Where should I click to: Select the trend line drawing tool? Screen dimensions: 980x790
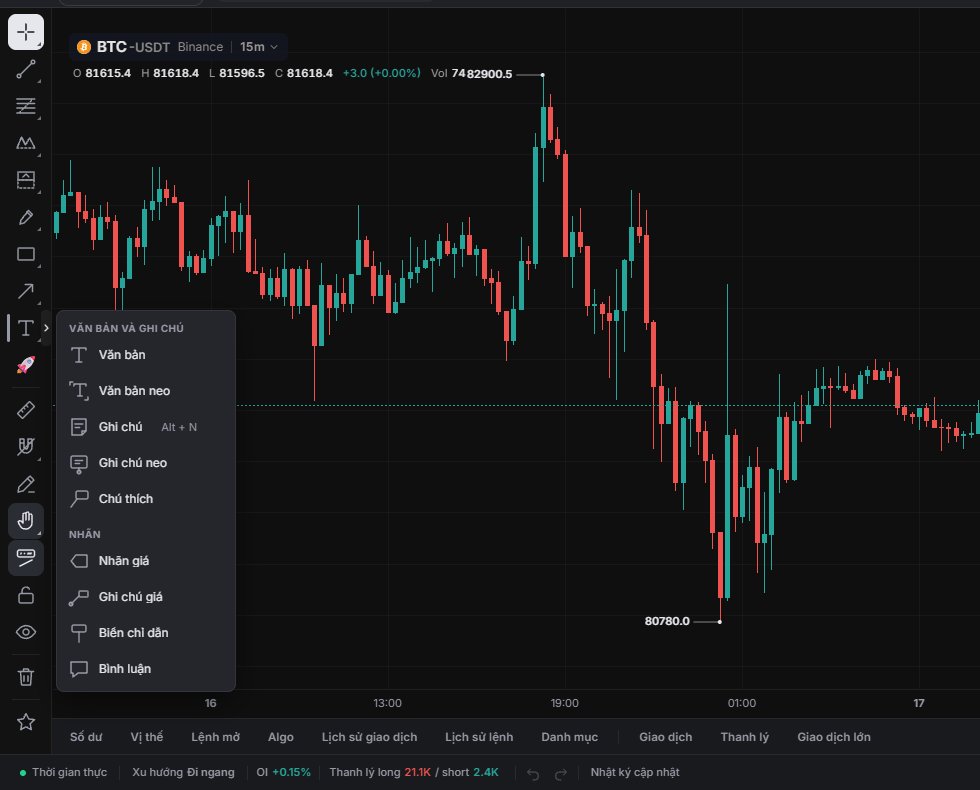click(26, 69)
